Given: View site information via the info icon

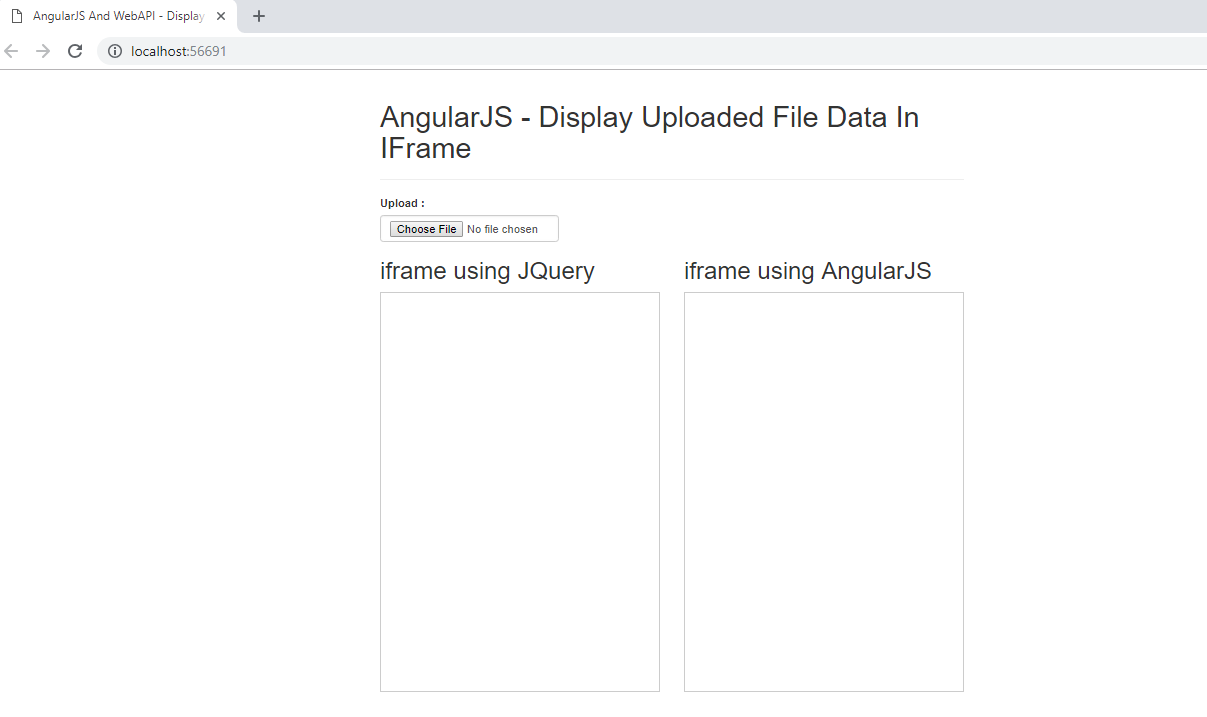Looking at the screenshot, I should click(115, 51).
